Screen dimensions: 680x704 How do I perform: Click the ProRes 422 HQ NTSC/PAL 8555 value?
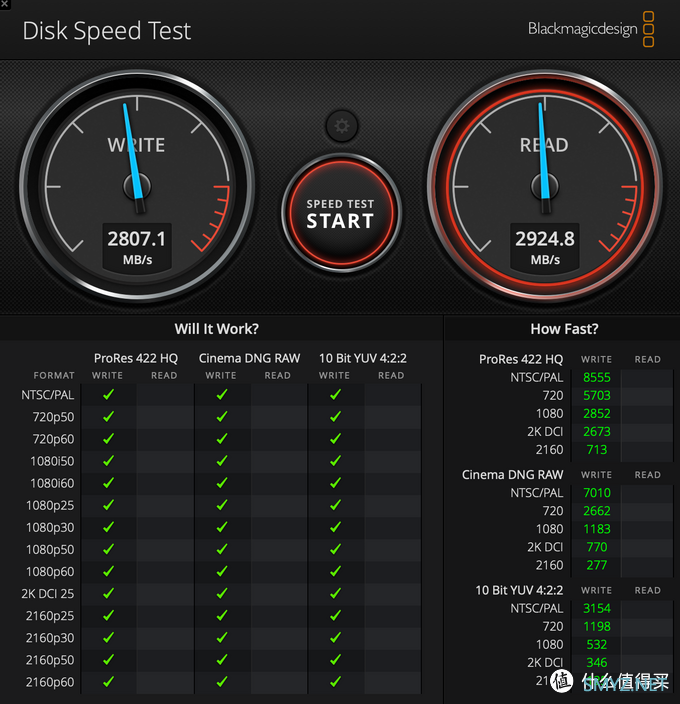(x=597, y=378)
